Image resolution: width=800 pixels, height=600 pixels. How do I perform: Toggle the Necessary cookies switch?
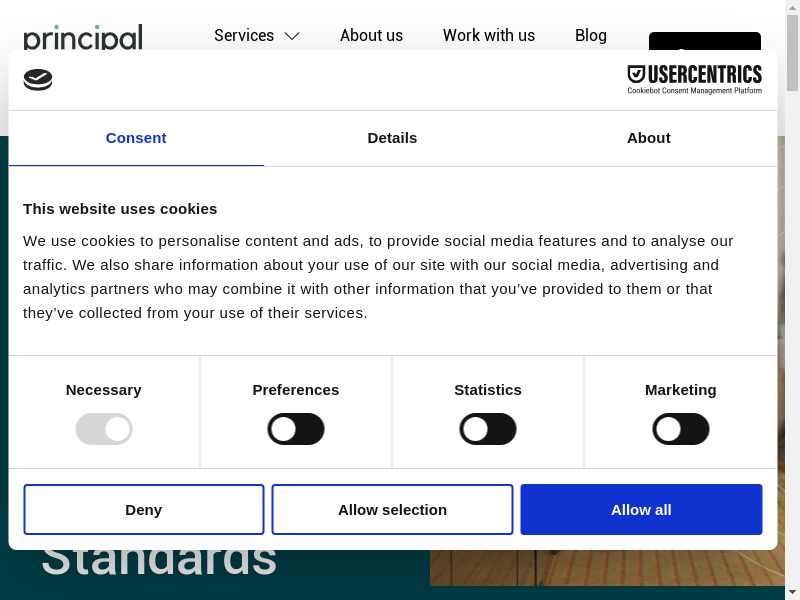point(104,429)
